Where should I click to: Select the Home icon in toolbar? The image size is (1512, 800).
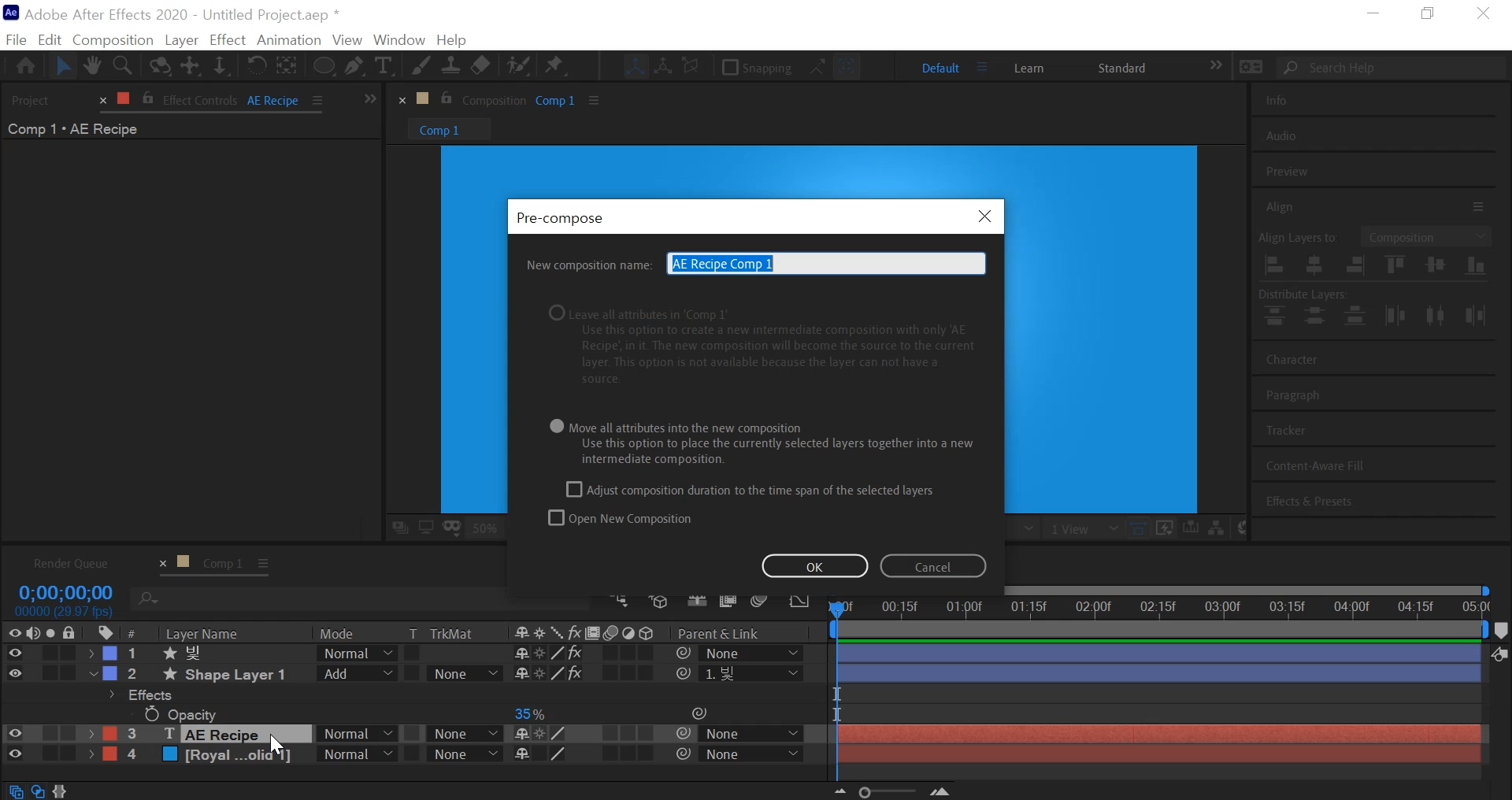(25, 67)
